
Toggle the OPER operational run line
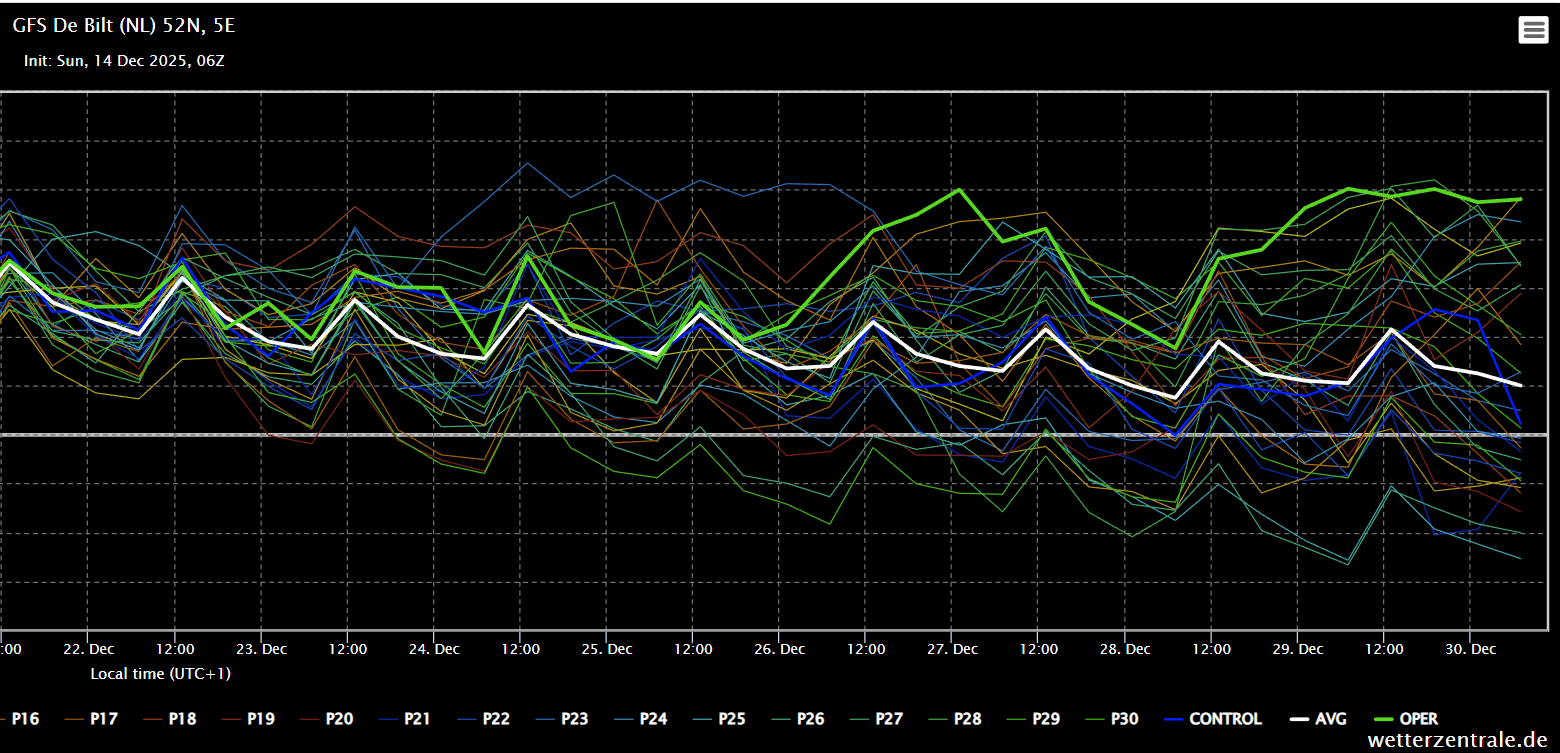1405,718
